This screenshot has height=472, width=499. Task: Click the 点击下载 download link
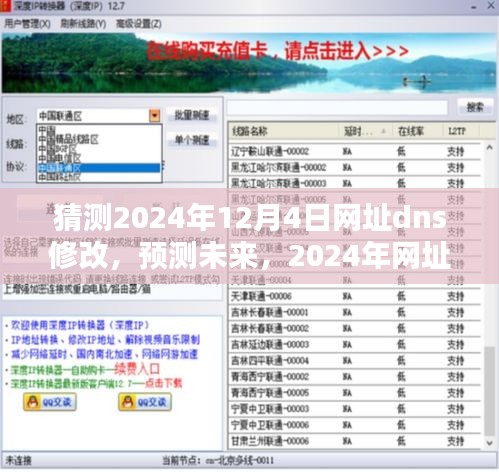point(164,383)
